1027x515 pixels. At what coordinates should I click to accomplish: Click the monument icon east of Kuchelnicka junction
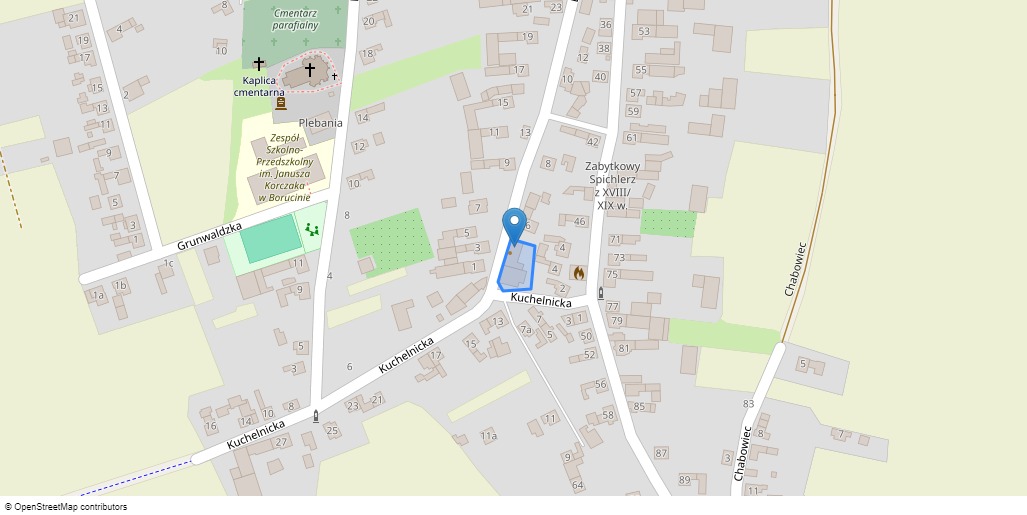(601, 293)
